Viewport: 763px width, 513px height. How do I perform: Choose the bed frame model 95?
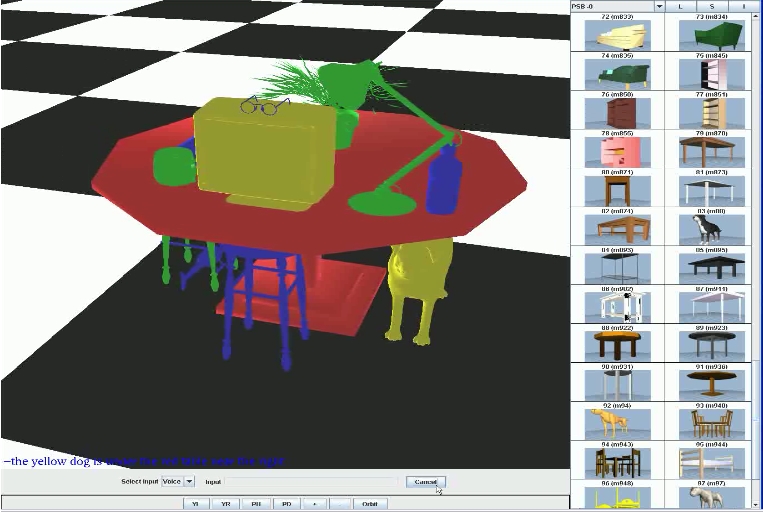[711, 462]
